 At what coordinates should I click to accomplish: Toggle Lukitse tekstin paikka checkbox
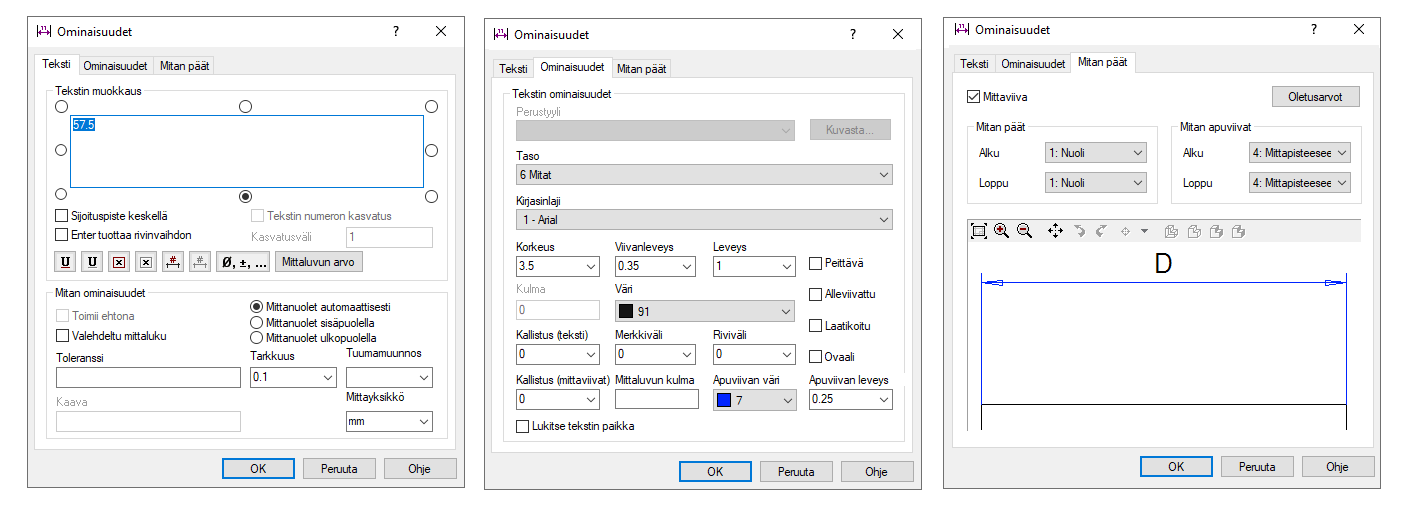(x=522, y=426)
